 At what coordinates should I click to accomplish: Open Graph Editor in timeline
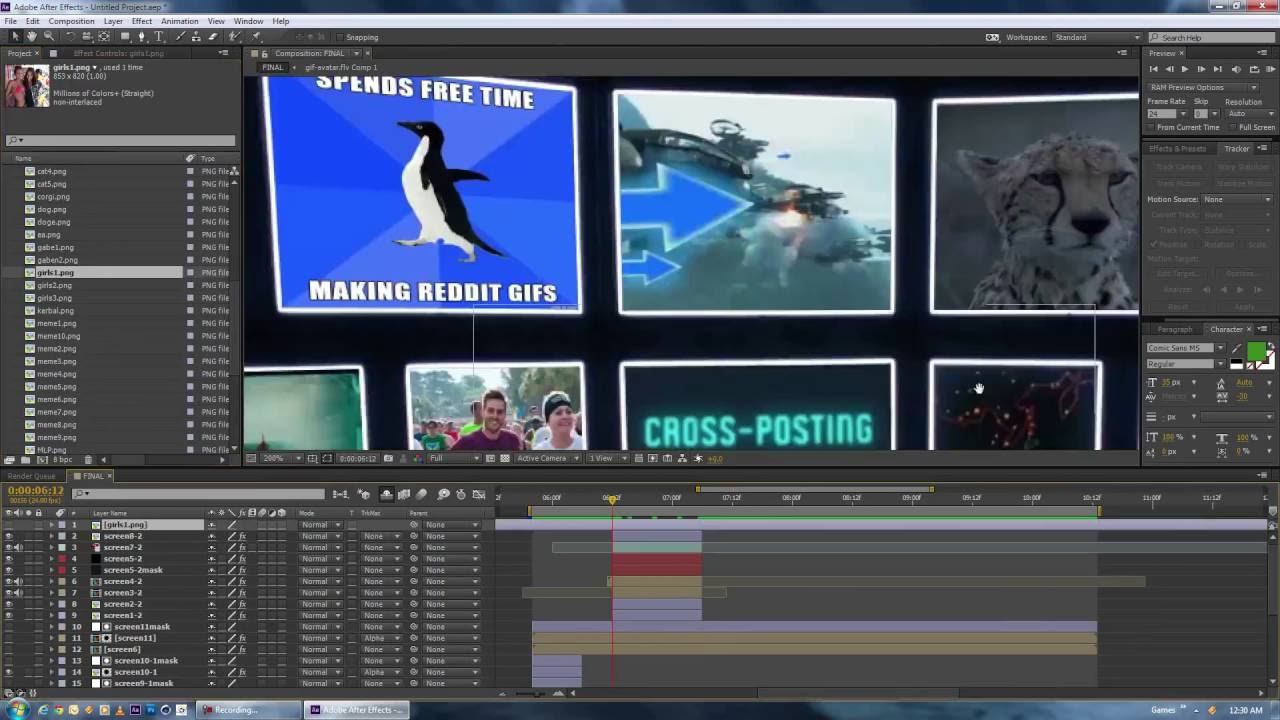tap(479, 494)
